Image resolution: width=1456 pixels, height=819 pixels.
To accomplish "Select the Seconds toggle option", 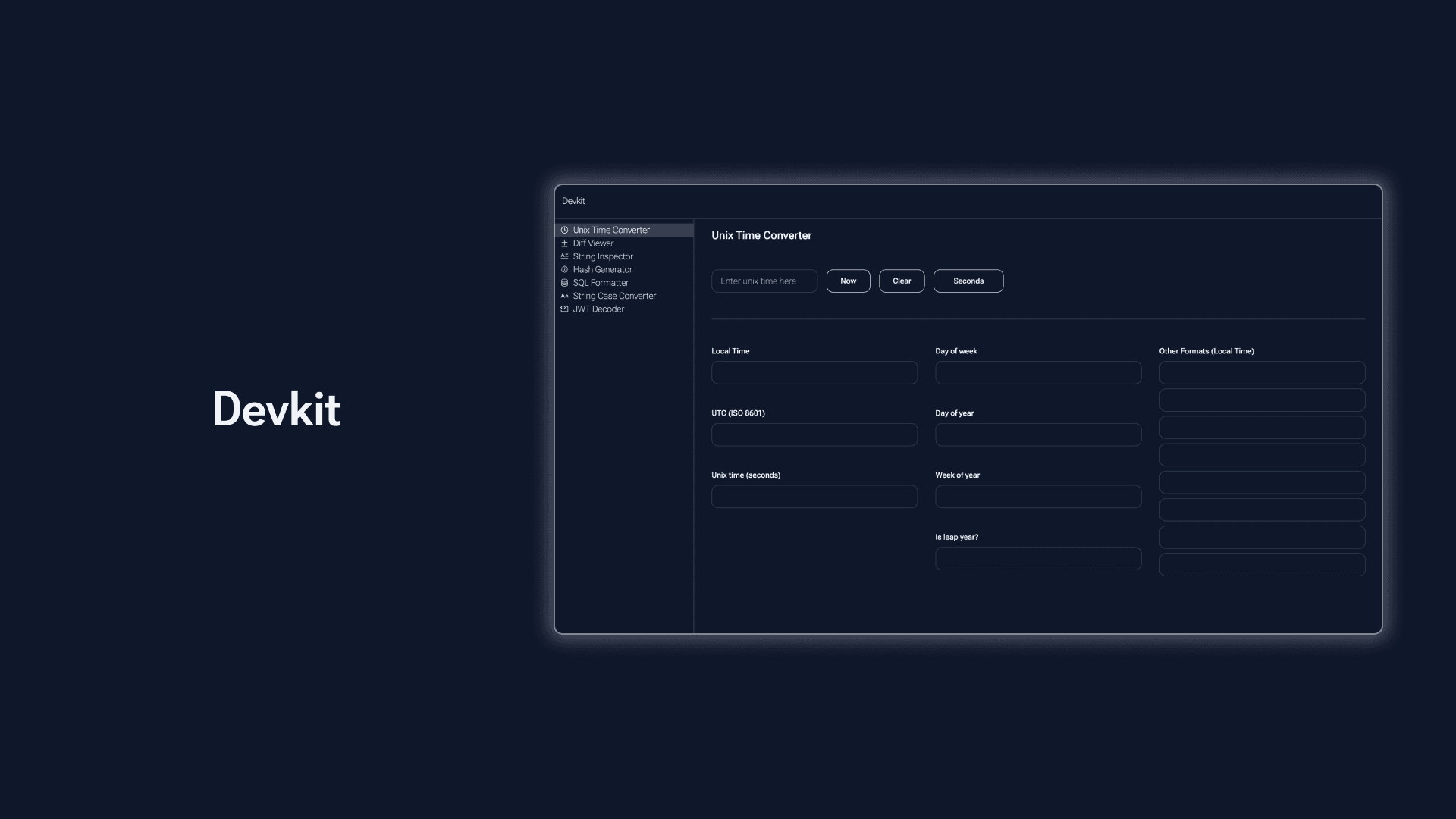I will point(968,281).
